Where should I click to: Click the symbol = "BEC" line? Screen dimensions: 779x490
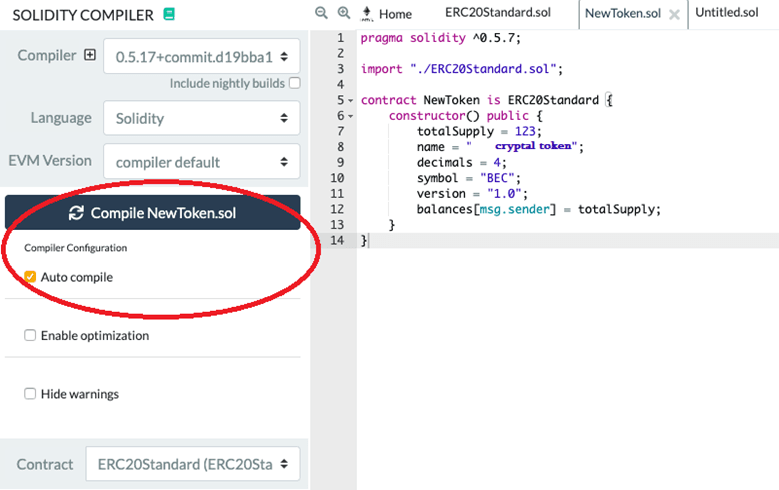pyautogui.click(x=468, y=178)
